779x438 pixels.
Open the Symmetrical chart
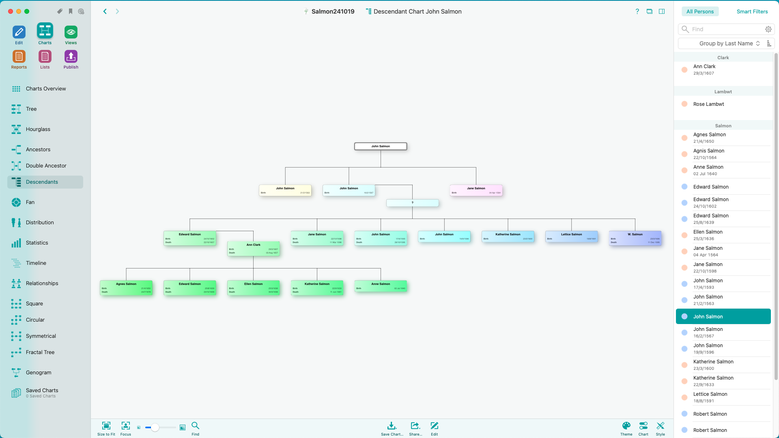(45, 336)
